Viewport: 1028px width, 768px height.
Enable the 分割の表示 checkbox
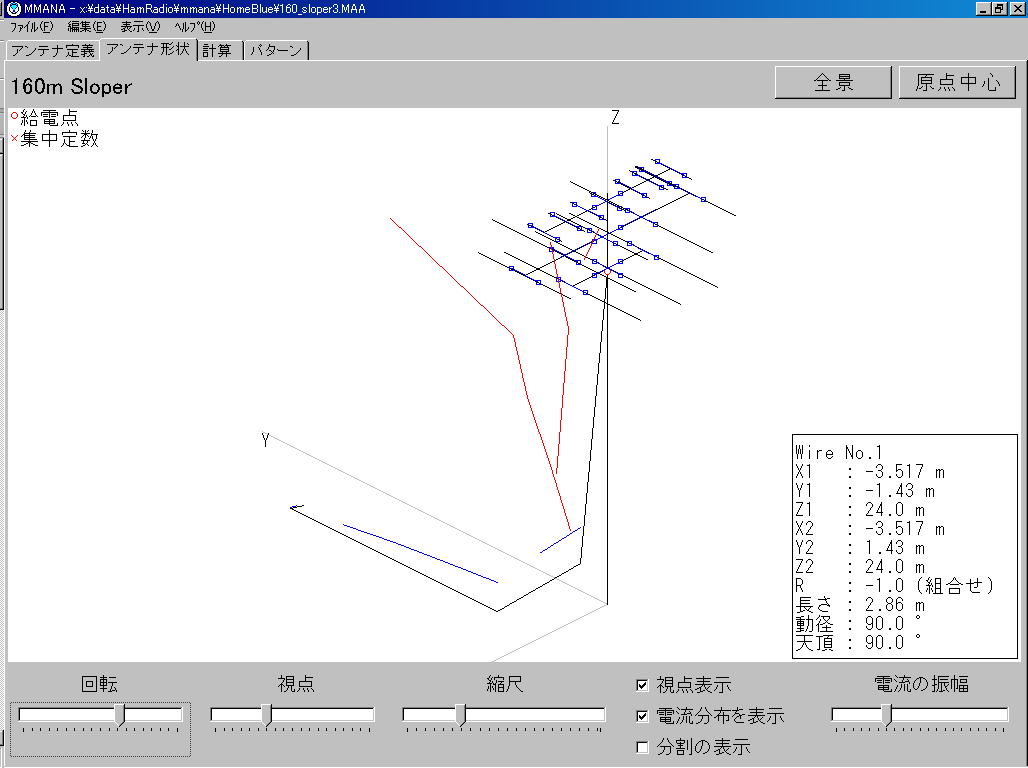pos(642,747)
